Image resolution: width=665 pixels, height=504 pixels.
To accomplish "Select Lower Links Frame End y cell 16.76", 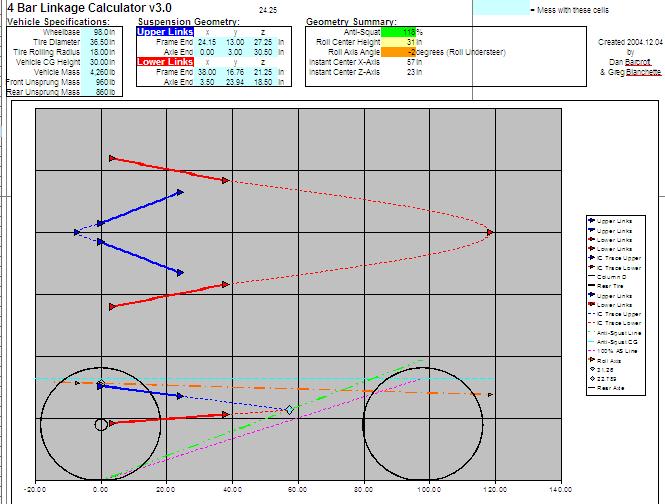I will click(235, 72).
